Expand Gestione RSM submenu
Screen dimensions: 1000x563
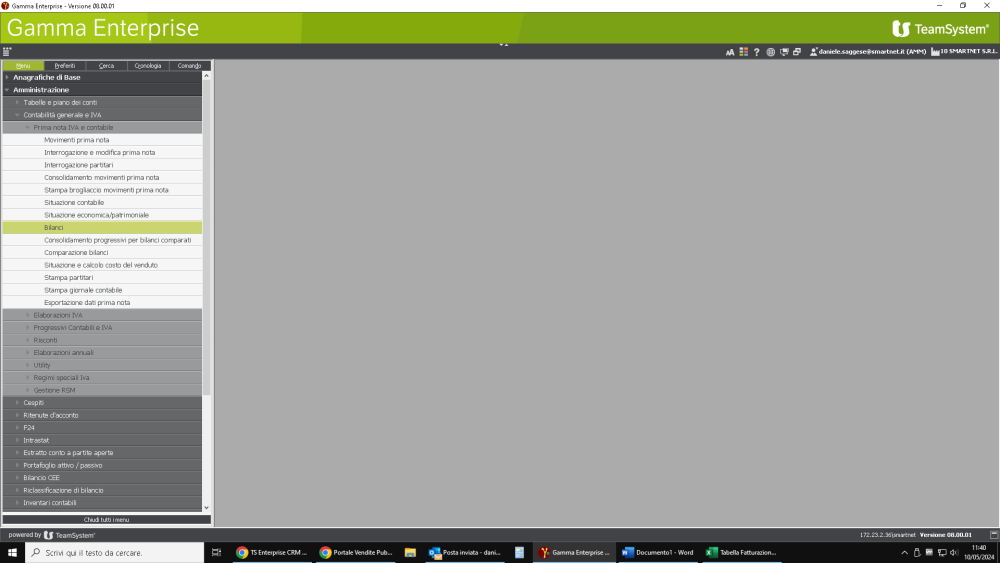point(102,390)
